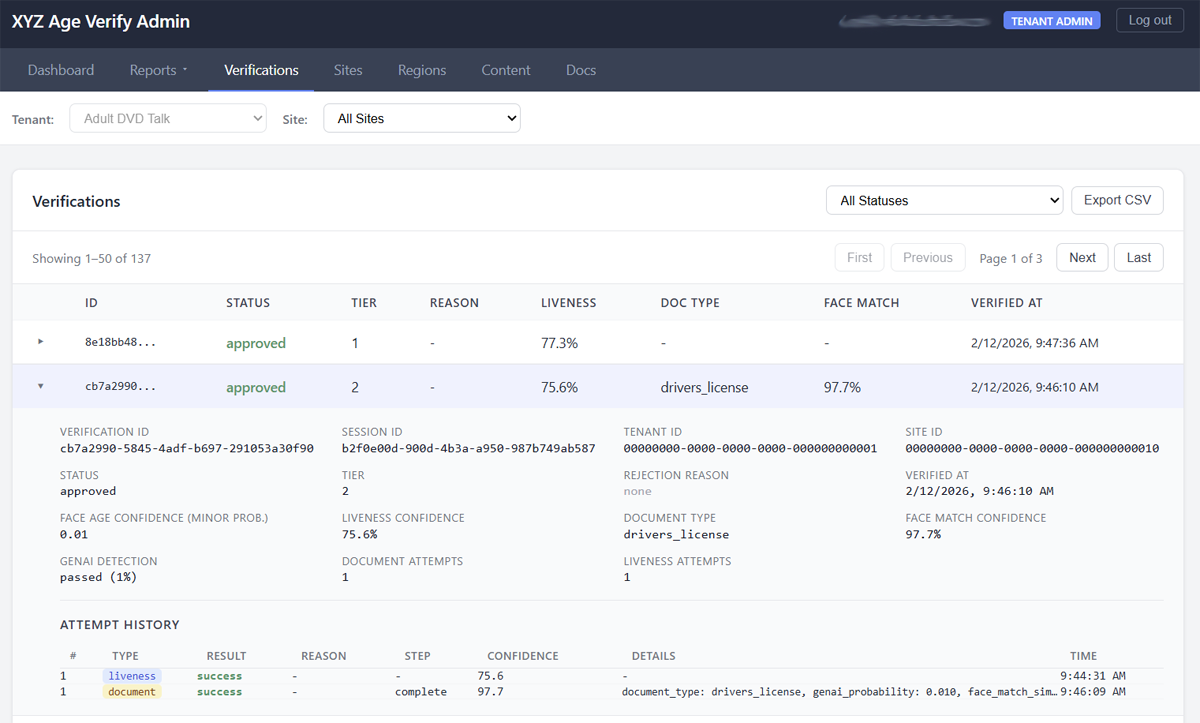The width and height of the screenshot is (1200, 723).
Task: Jump to the Last page
Action: coord(1139,257)
